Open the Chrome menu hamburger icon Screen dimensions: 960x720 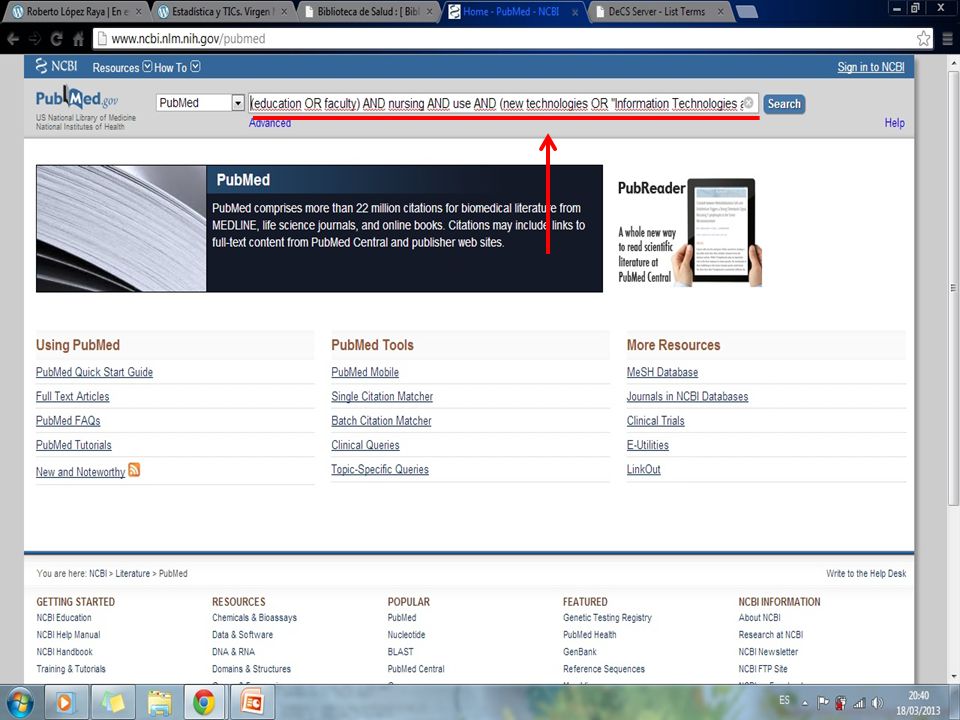point(947,39)
